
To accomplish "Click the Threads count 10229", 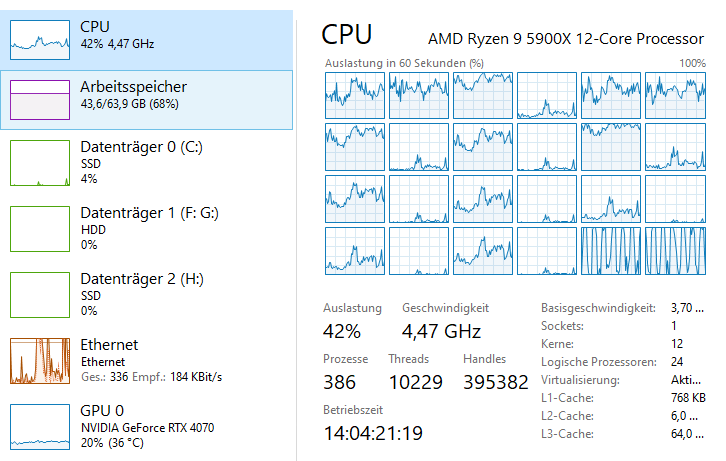I will [418, 382].
